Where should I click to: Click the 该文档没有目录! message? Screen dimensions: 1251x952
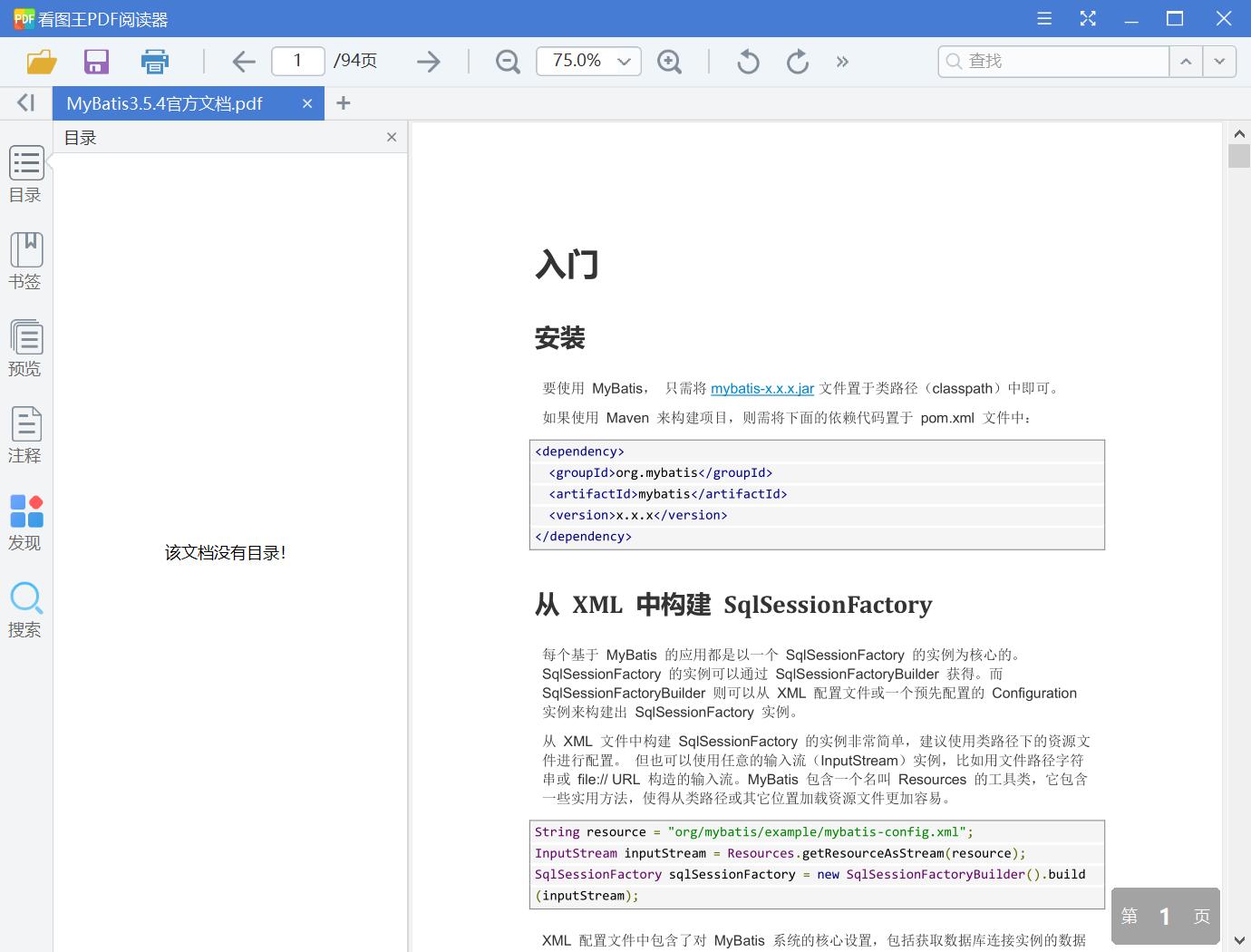226,552
